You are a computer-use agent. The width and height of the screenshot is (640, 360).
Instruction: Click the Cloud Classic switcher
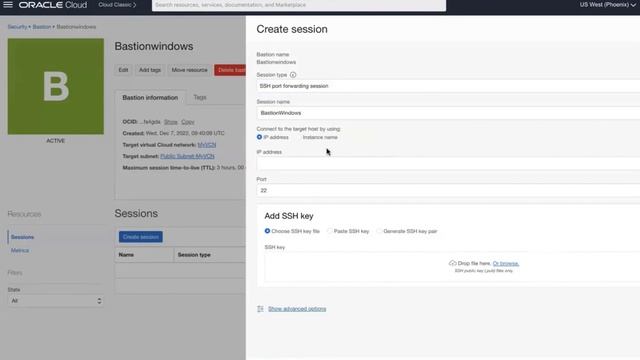(117, 5)
